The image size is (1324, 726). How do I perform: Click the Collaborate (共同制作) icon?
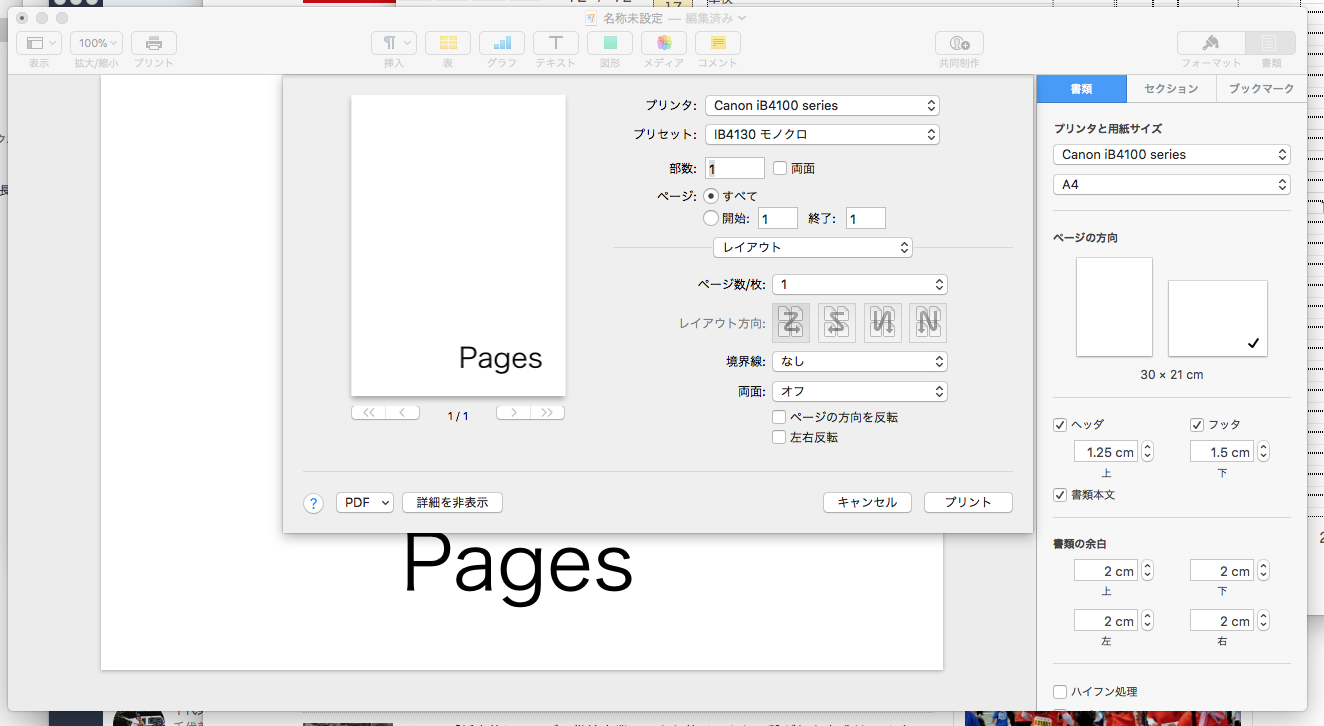959,43
